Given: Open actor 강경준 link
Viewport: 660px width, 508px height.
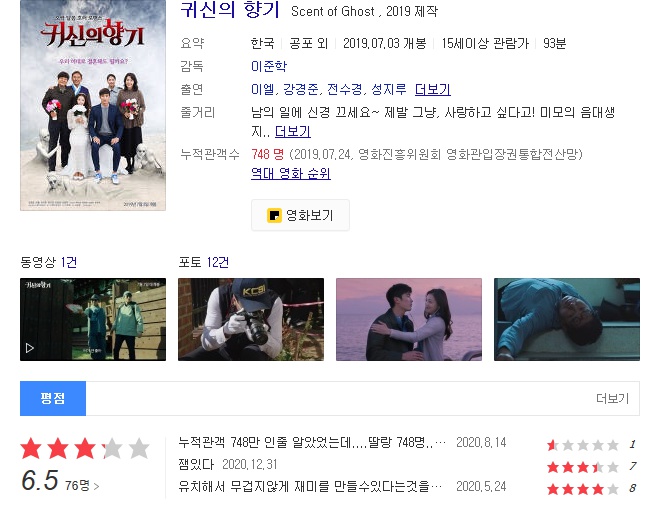Looking at the screenshot, I should [x=301, y=89].
